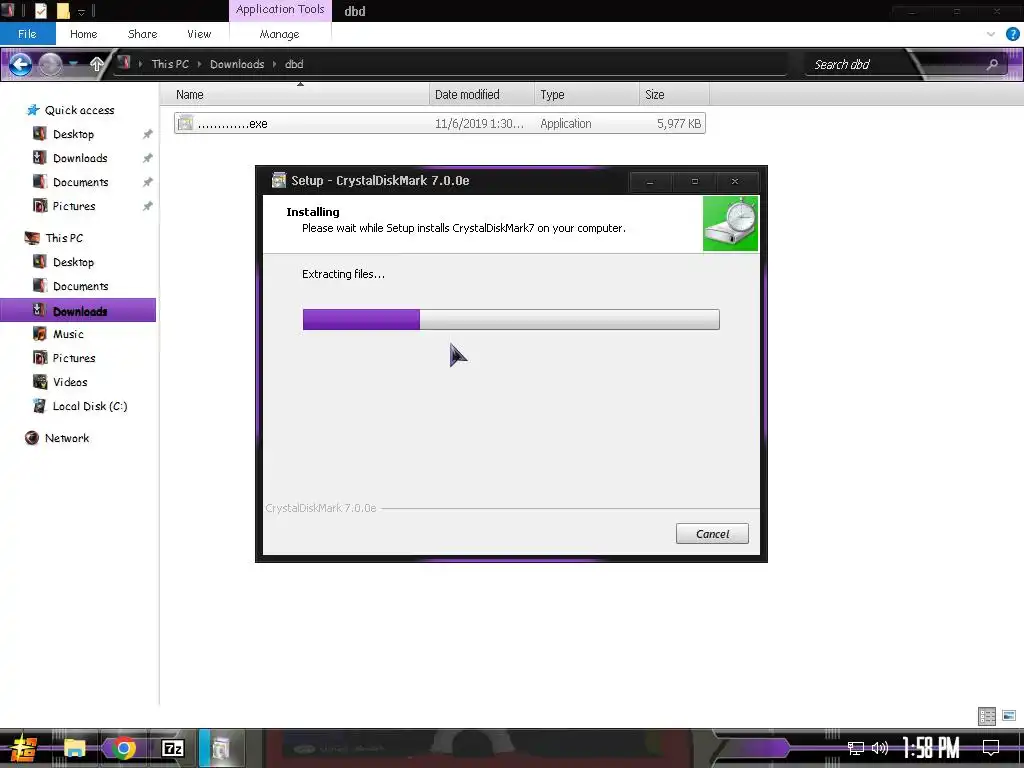Screen dimensions: 1024x768
Task: Open the Customize Quick Access Toolbar dropdown
Action: click(x=82, y=11)
